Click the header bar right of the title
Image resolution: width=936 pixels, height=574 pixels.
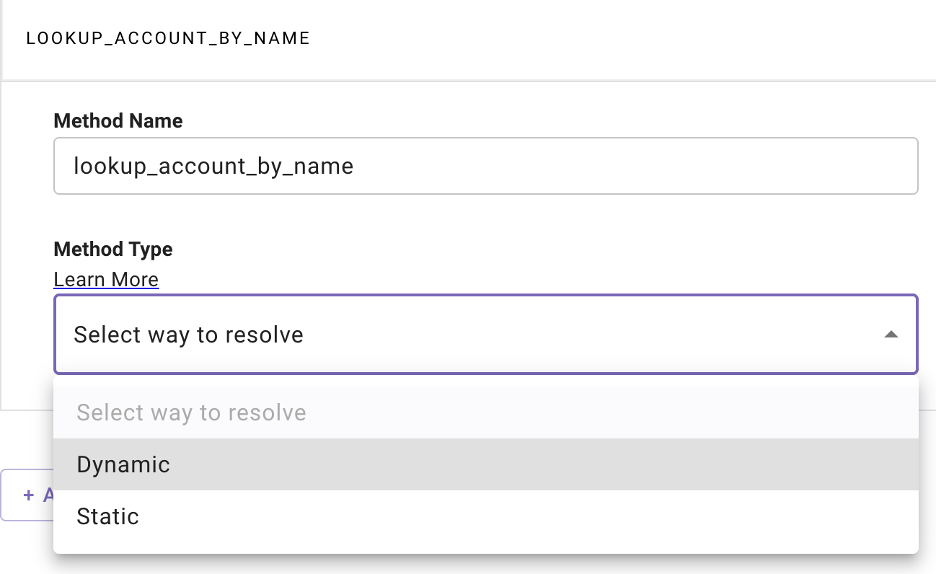[x=621, y=39]
